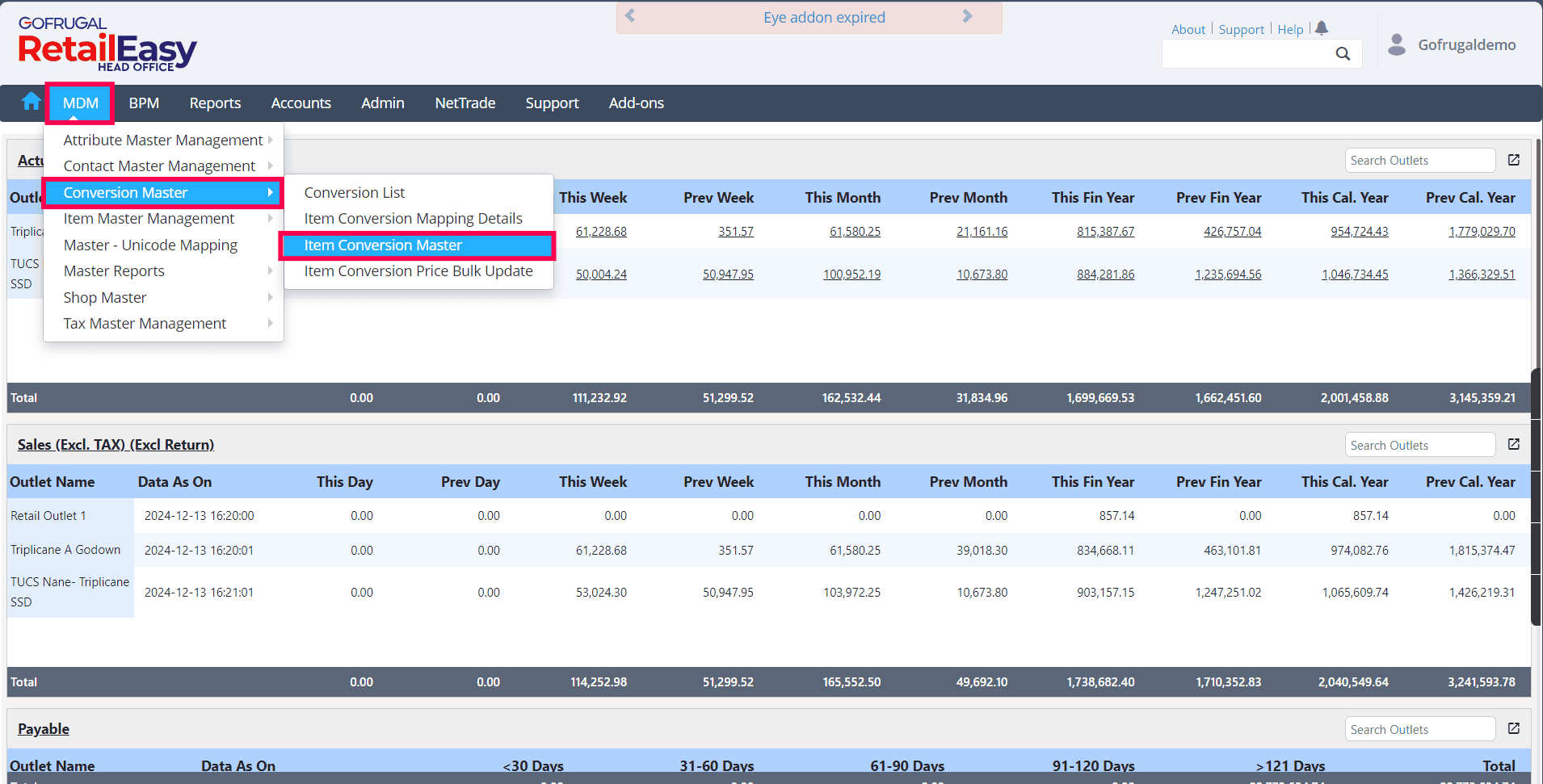Open the Support menu in navigation bar
Viewport: 1543px width, 784px height.
click(552, 103)
